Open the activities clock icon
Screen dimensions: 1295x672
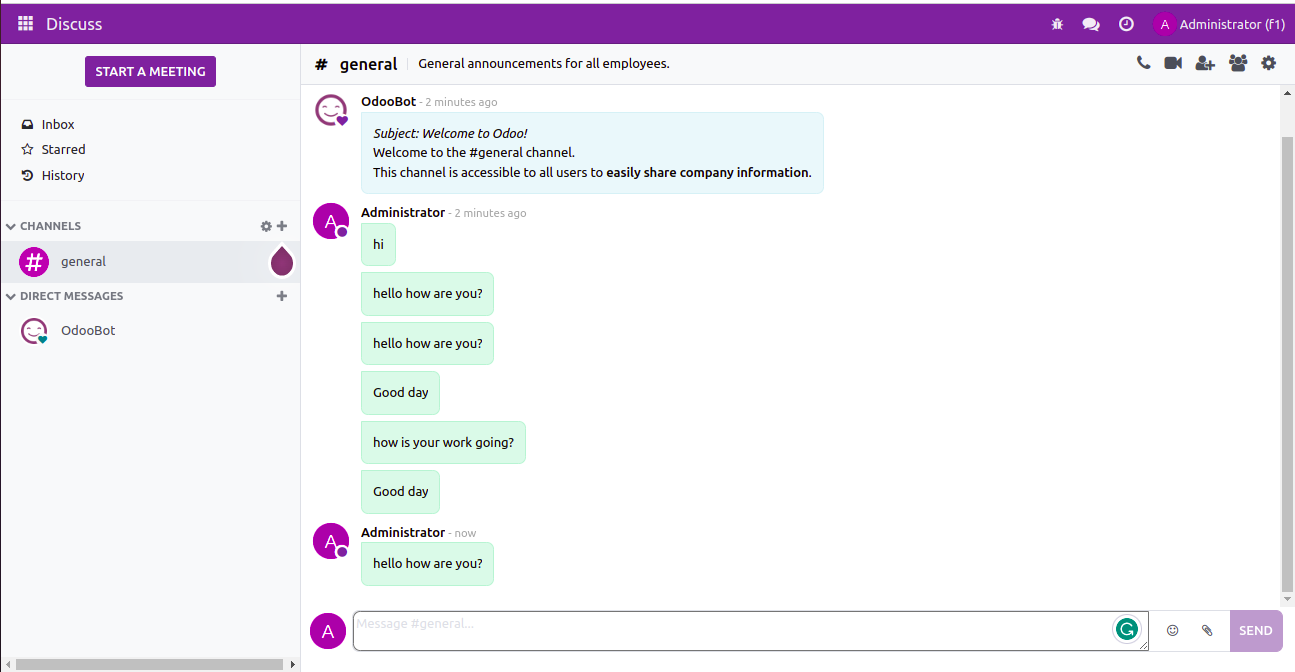tap(1126, 24)
